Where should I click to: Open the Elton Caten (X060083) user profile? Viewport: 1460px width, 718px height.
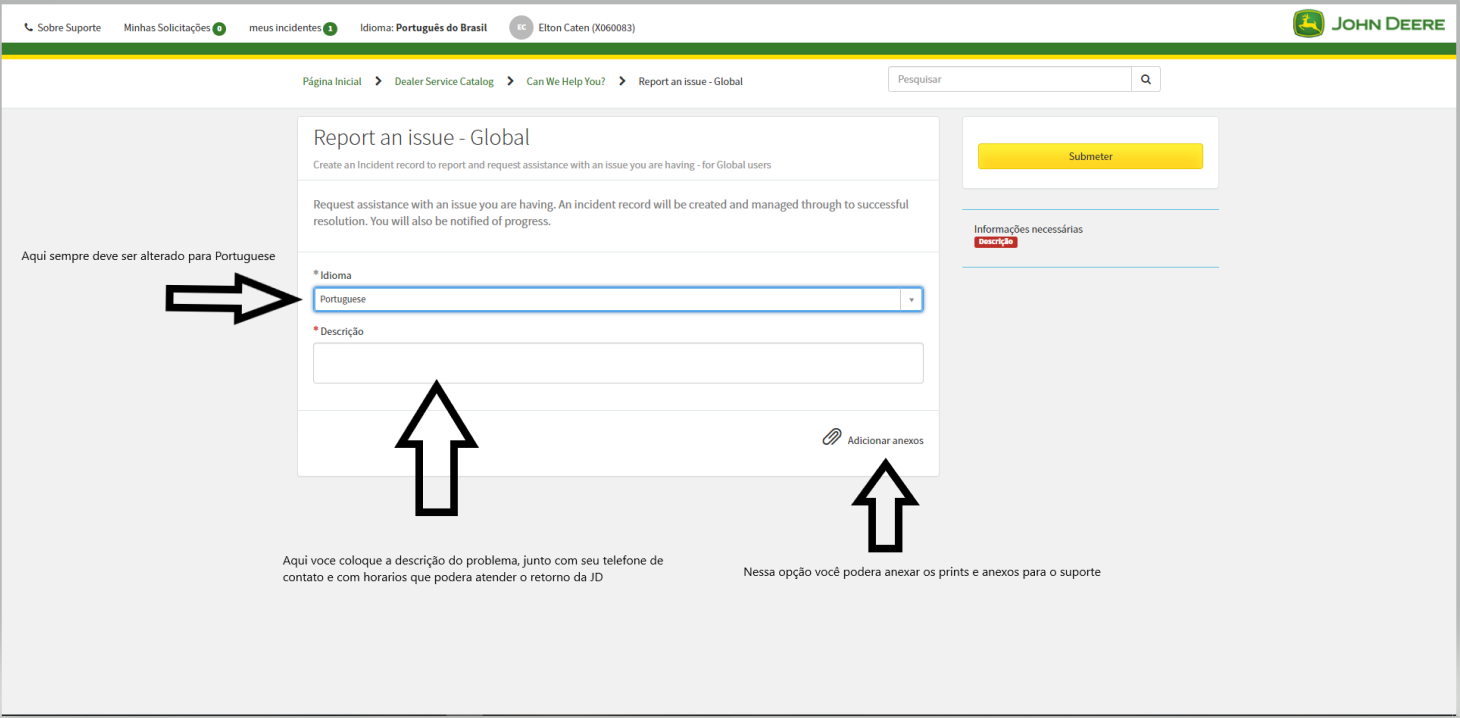586,28
